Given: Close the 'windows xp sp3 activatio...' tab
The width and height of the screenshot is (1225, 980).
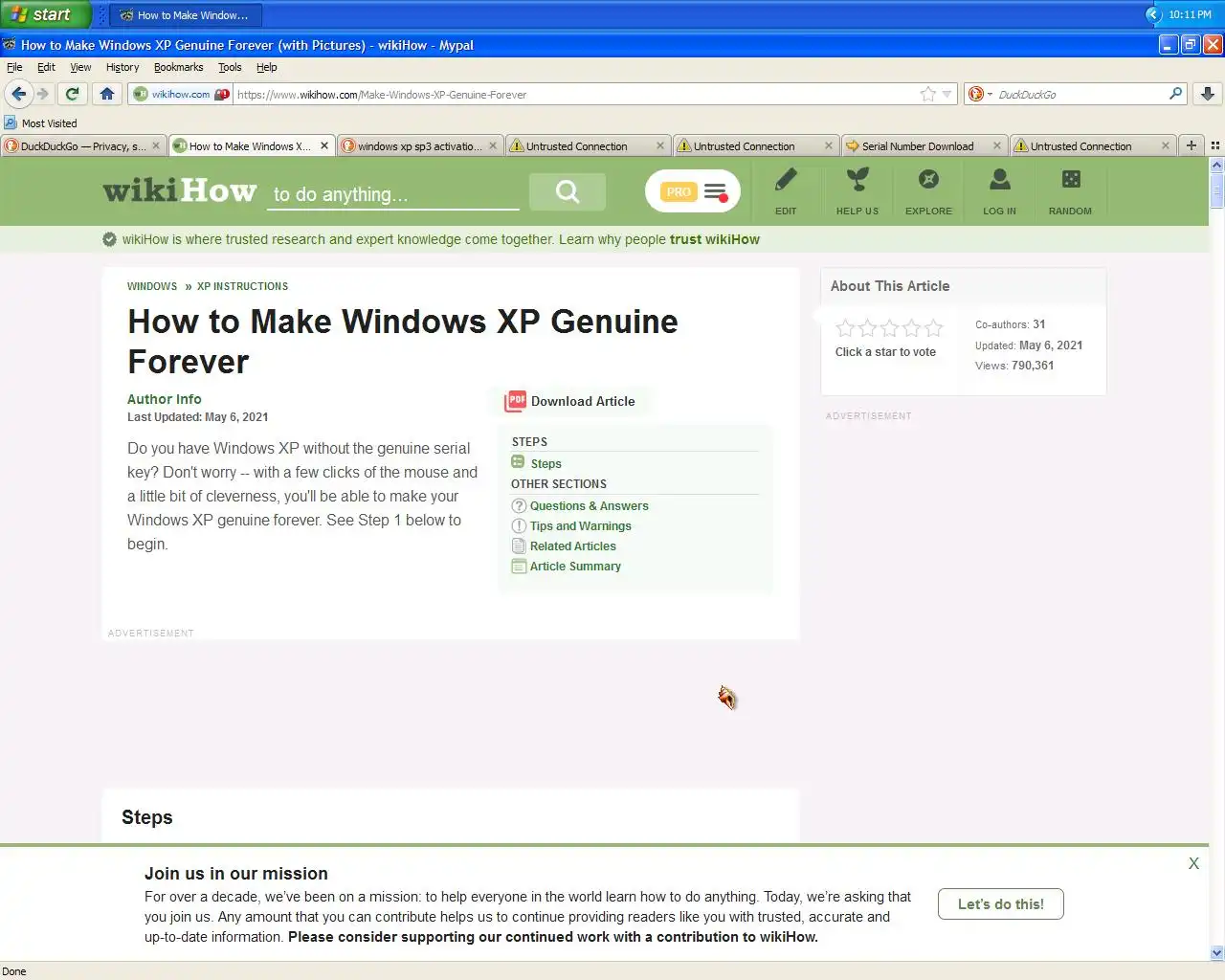Looking at the screenshot, I should point(493,145).
